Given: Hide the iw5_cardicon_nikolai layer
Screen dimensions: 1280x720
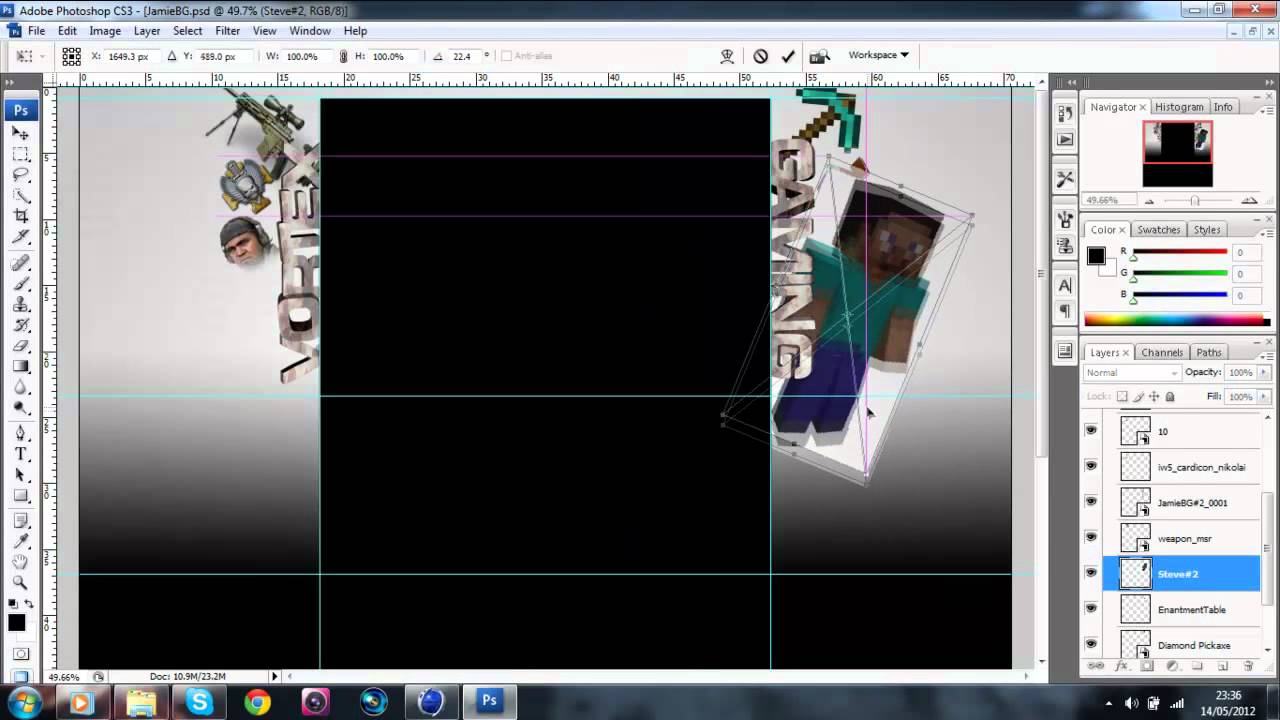Looking at the screenshot, I should coord(1091,465).
